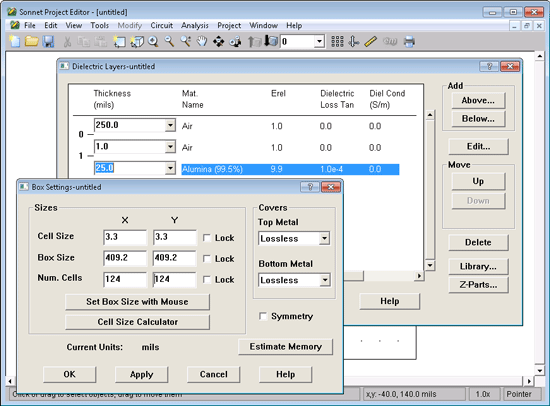Viewport: 550px width, 406px height.
Task: Click the grid dots toolbar icon
Action: (x=337, y=42)
